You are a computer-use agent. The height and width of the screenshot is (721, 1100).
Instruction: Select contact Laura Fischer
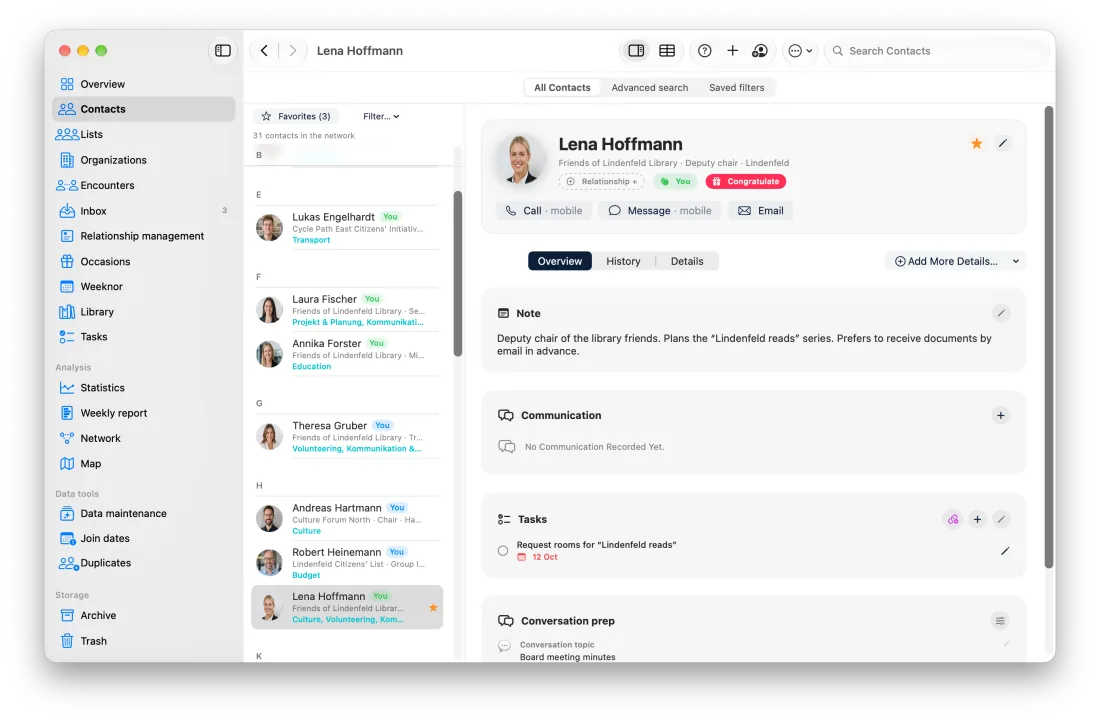point(347,310)
